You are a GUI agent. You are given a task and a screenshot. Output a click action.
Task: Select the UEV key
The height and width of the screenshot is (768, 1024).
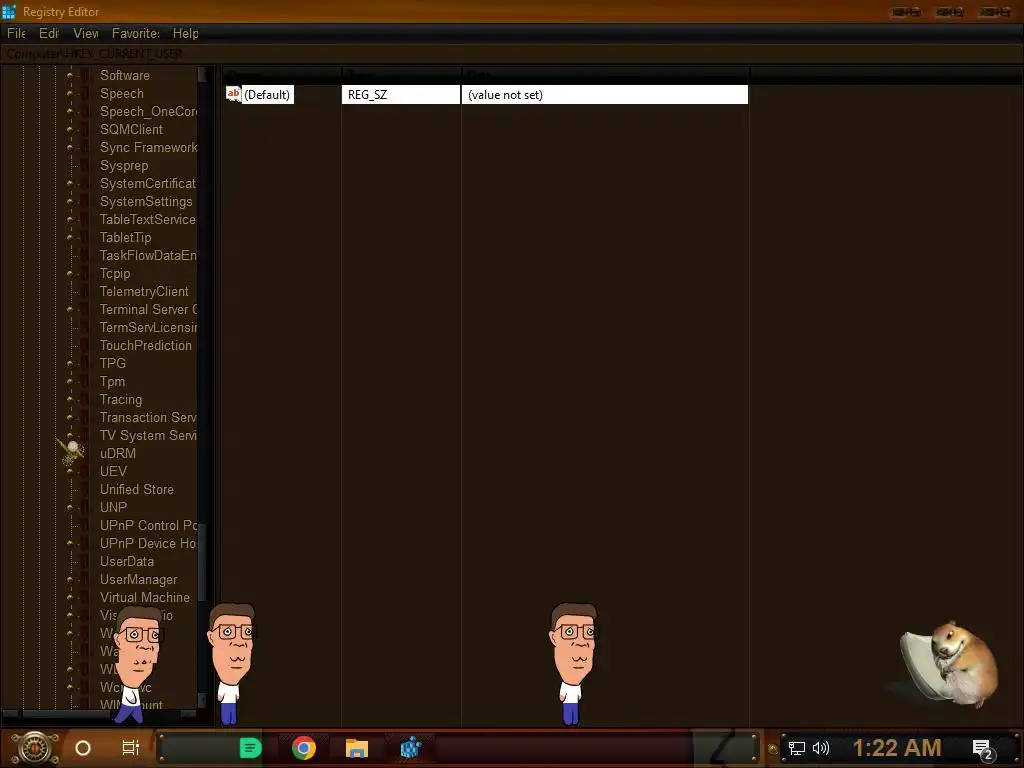(114, 472)
